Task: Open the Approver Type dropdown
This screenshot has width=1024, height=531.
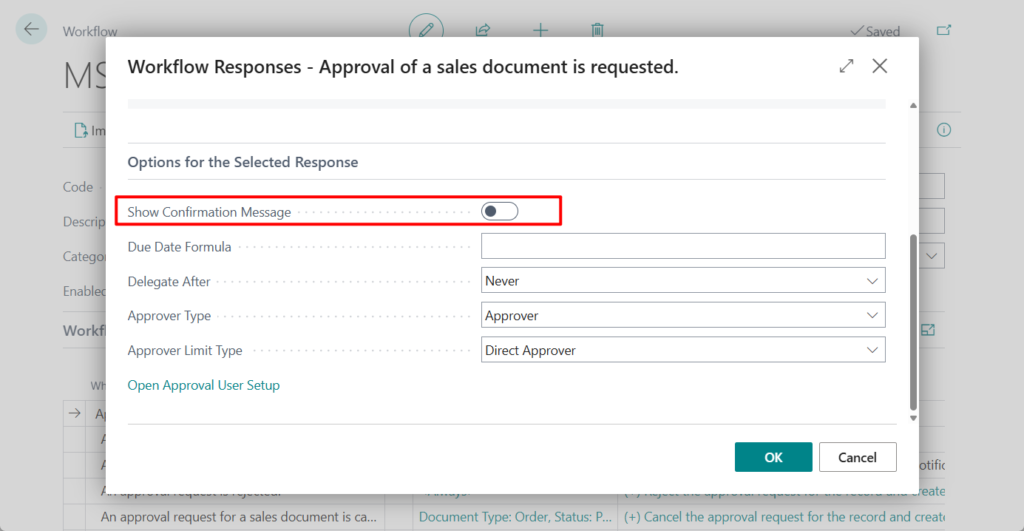Action: pos(683,316)
